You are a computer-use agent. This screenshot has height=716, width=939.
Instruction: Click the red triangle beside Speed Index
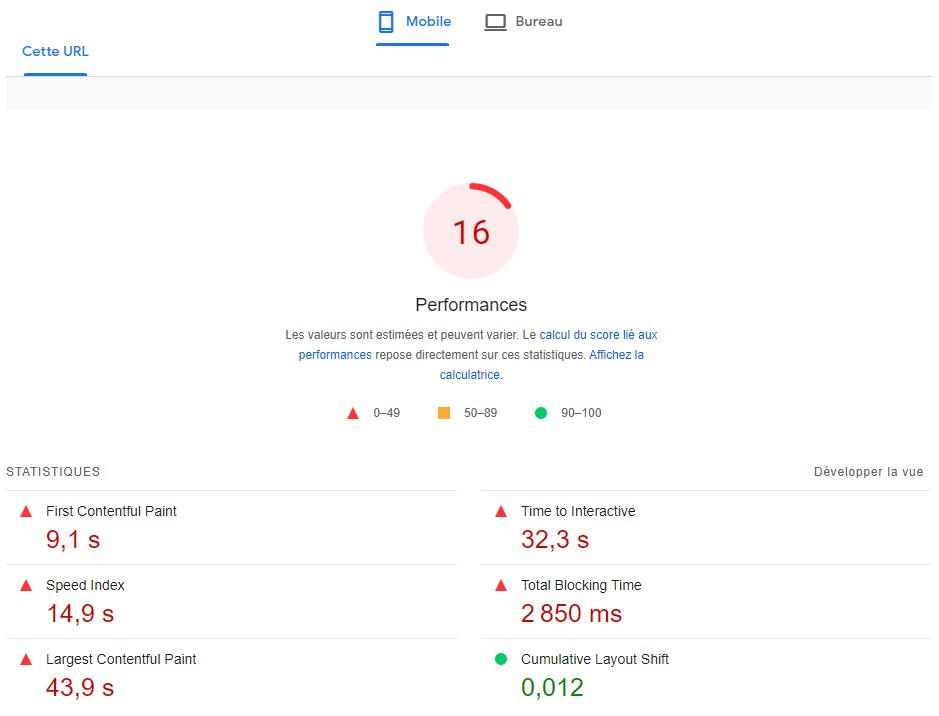pos(26,585)
